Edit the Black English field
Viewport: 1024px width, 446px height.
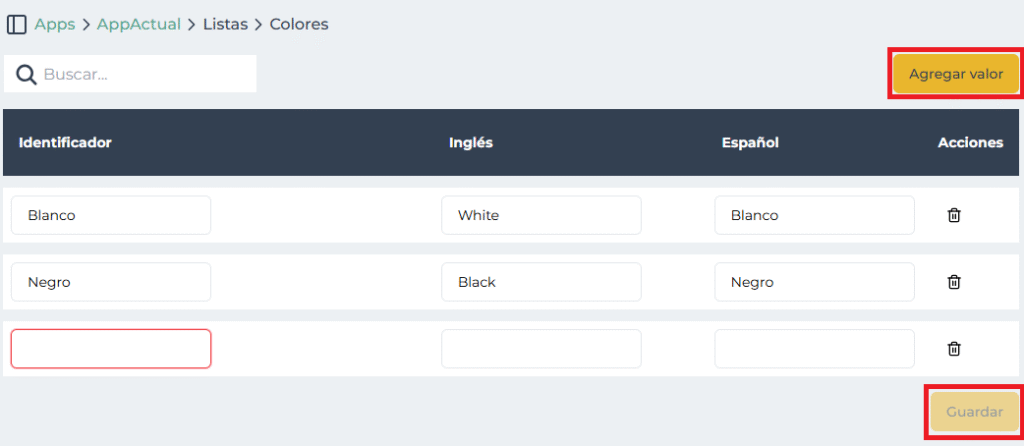(x=541, y=282)
